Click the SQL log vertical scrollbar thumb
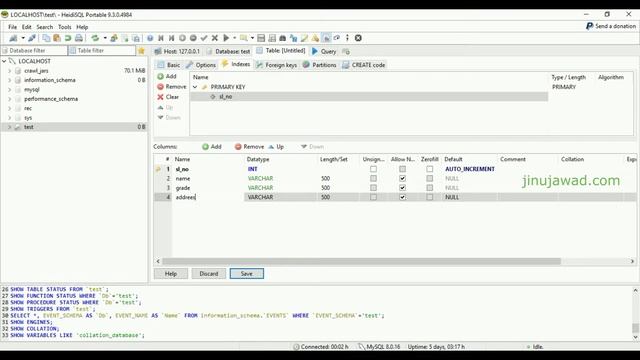Screen dimensions: 640x360 (635, 328)
